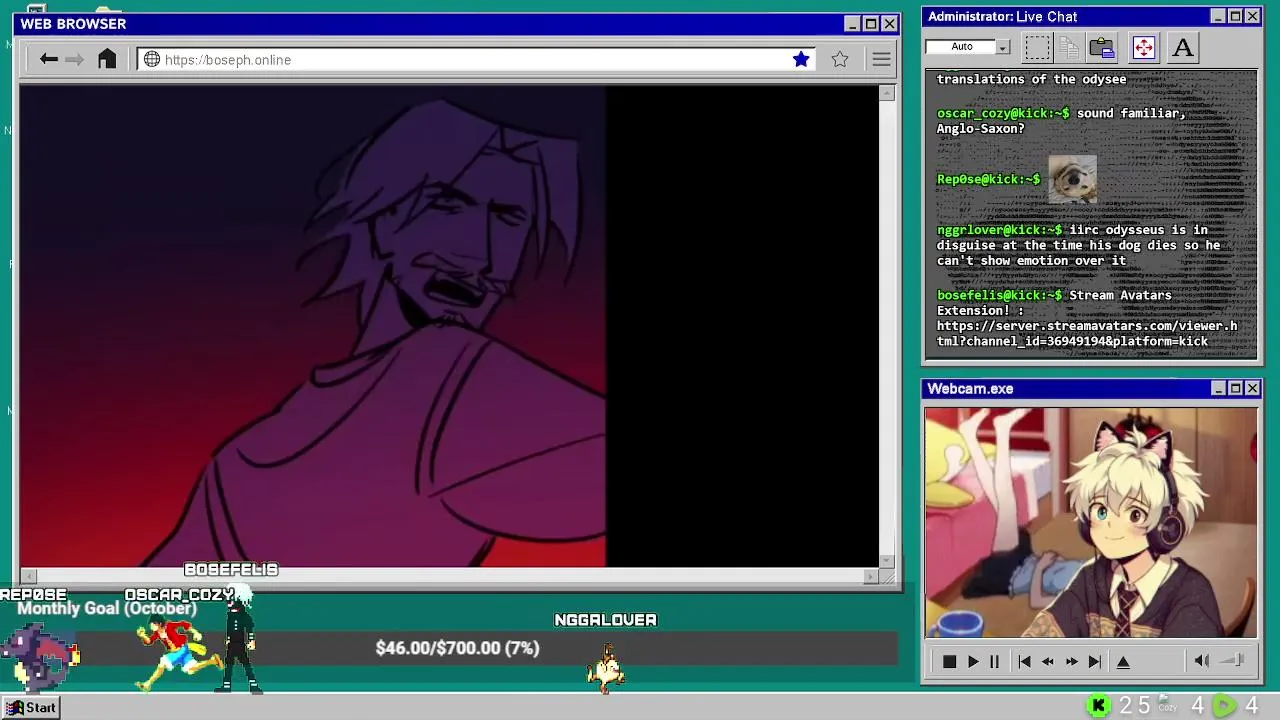This screenshot has height=720, width=1280.
Task: Minimize the Web Browser window
Action: pos(852,24)
